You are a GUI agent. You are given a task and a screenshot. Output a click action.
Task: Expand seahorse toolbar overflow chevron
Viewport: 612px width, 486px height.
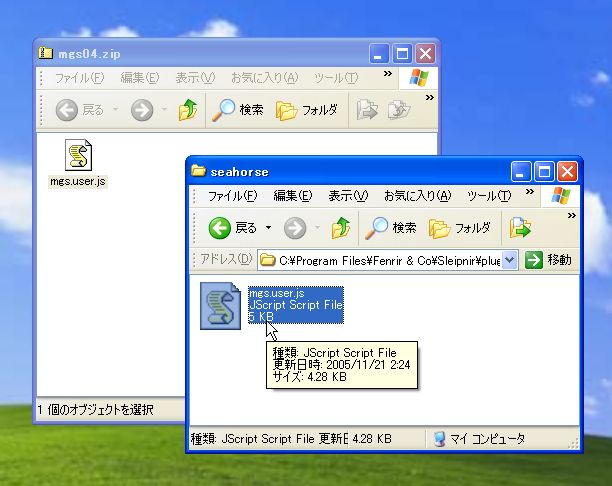tap(571, 215)
